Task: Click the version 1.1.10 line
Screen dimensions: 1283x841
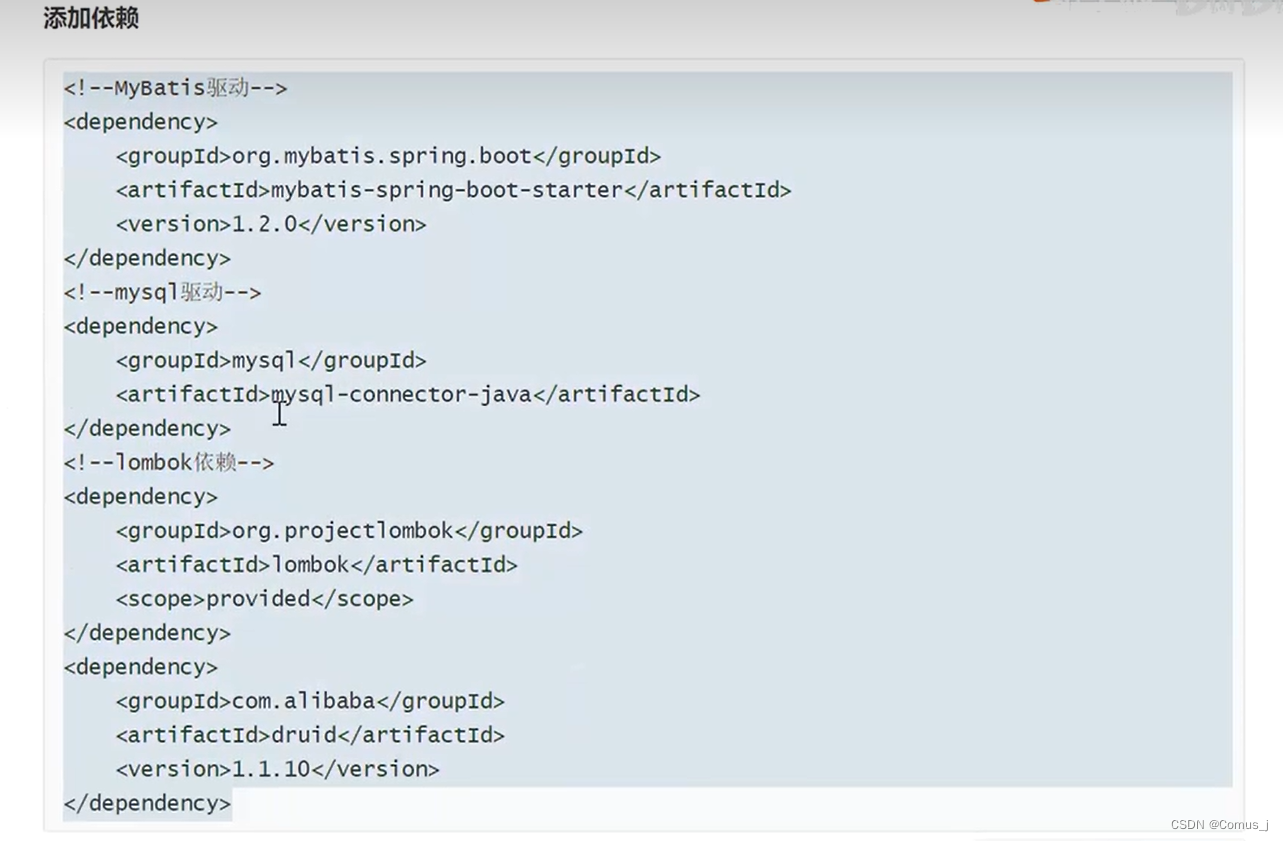Action: click(278, 769)
